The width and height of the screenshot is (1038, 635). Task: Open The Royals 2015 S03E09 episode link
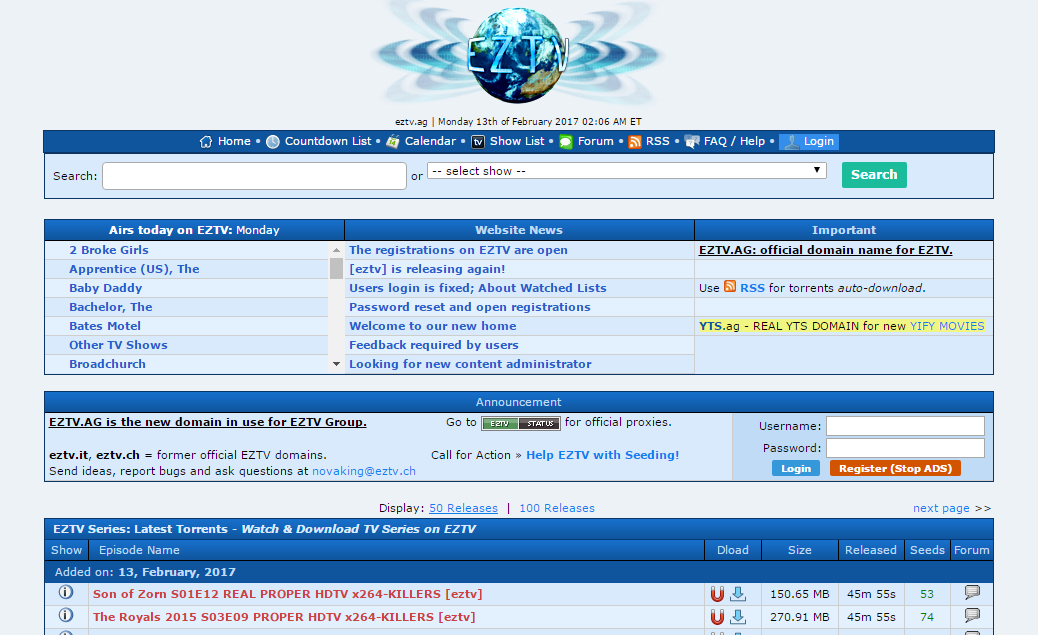[x=284, y=616]
